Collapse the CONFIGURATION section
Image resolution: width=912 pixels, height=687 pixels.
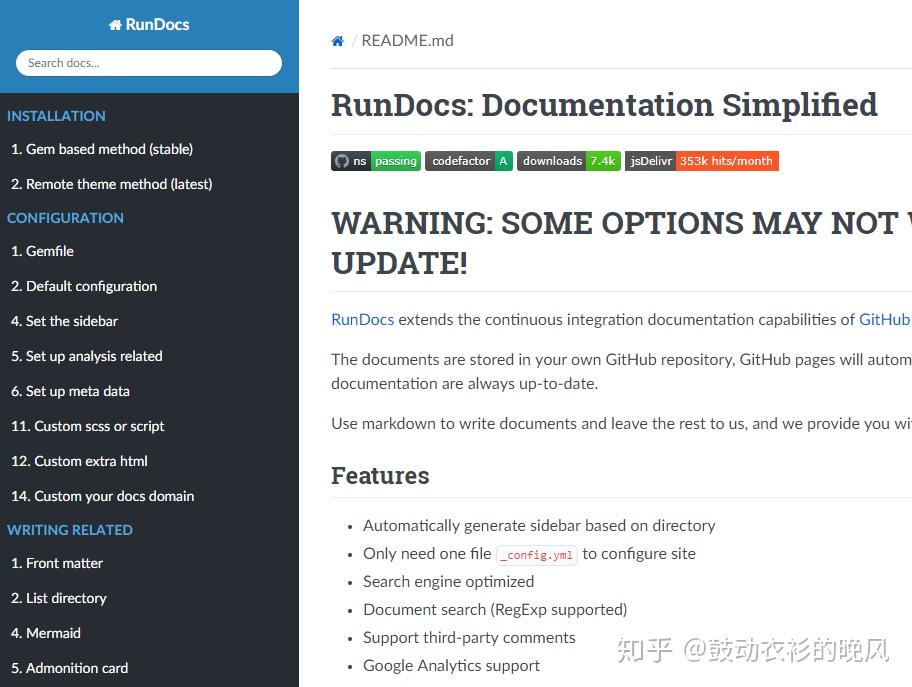(x=65, y=218)
